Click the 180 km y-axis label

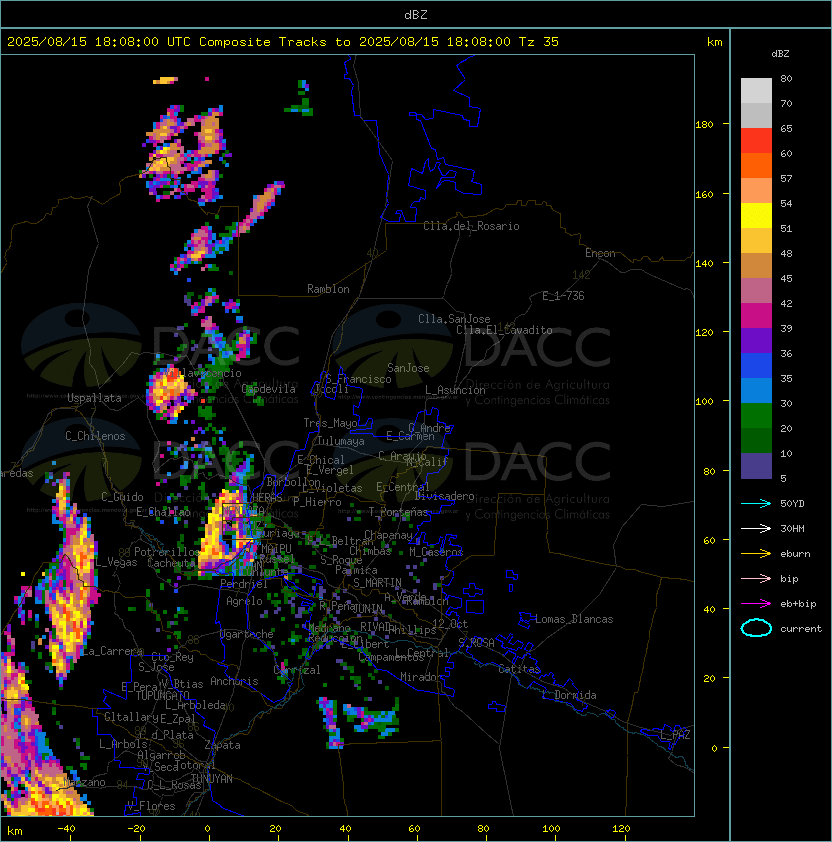704,125
